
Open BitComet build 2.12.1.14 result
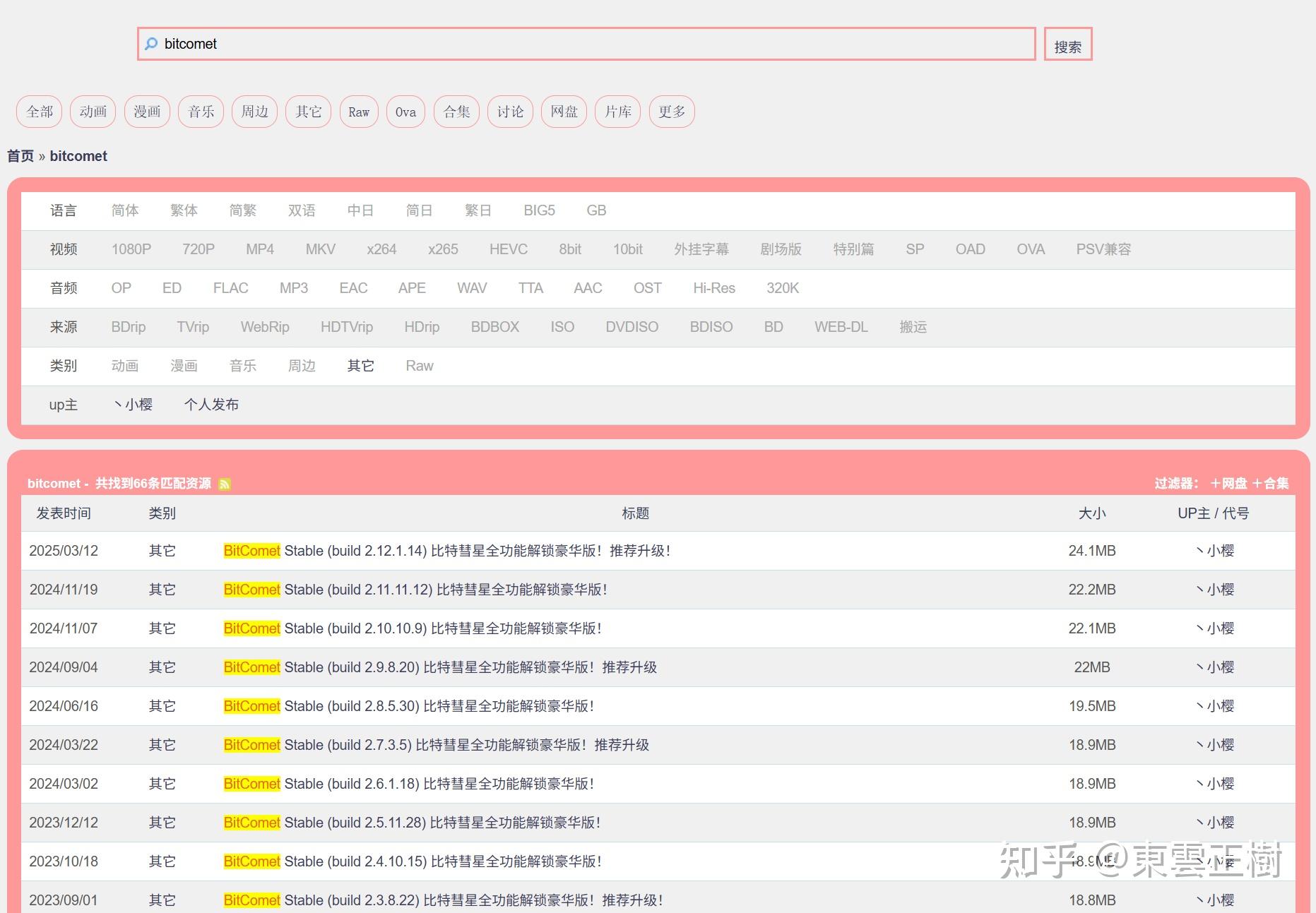[x=446, y=551]
